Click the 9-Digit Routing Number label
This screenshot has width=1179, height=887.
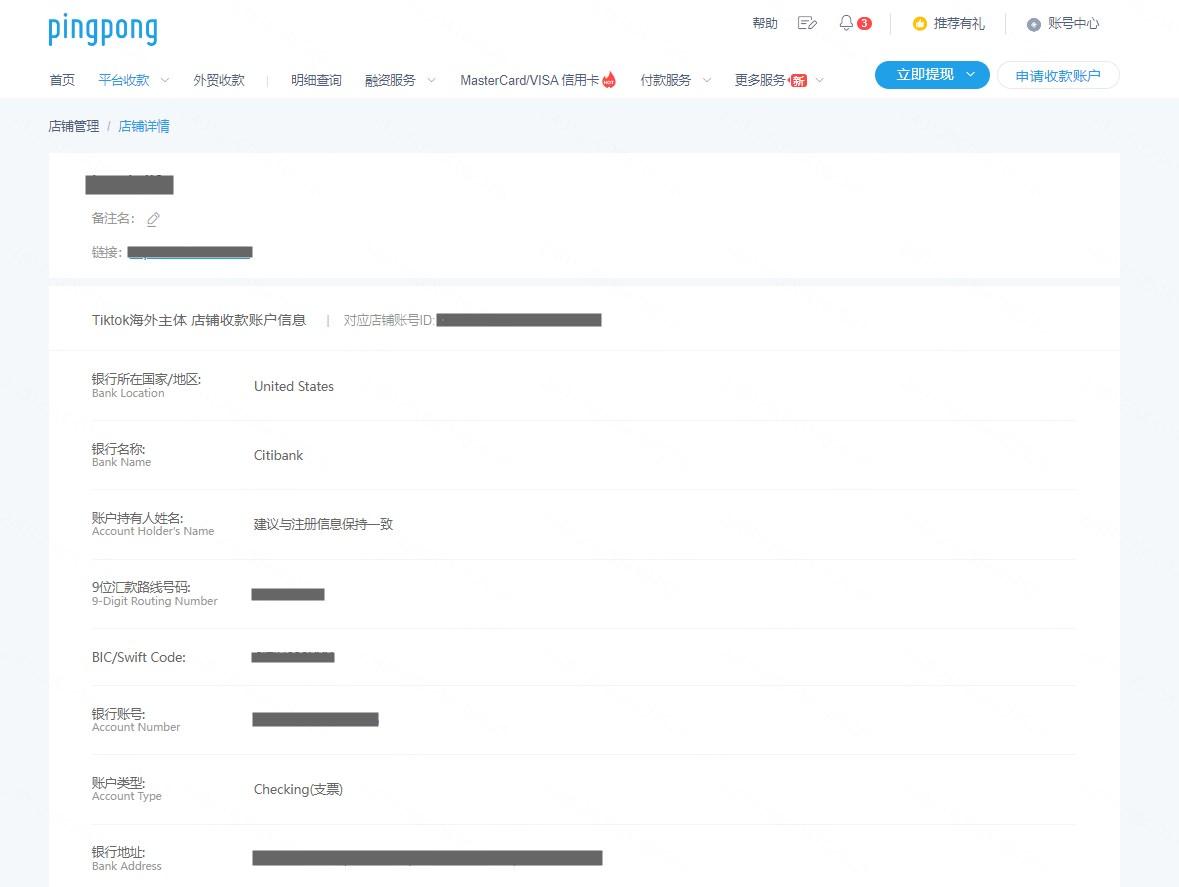coord(155,601)
